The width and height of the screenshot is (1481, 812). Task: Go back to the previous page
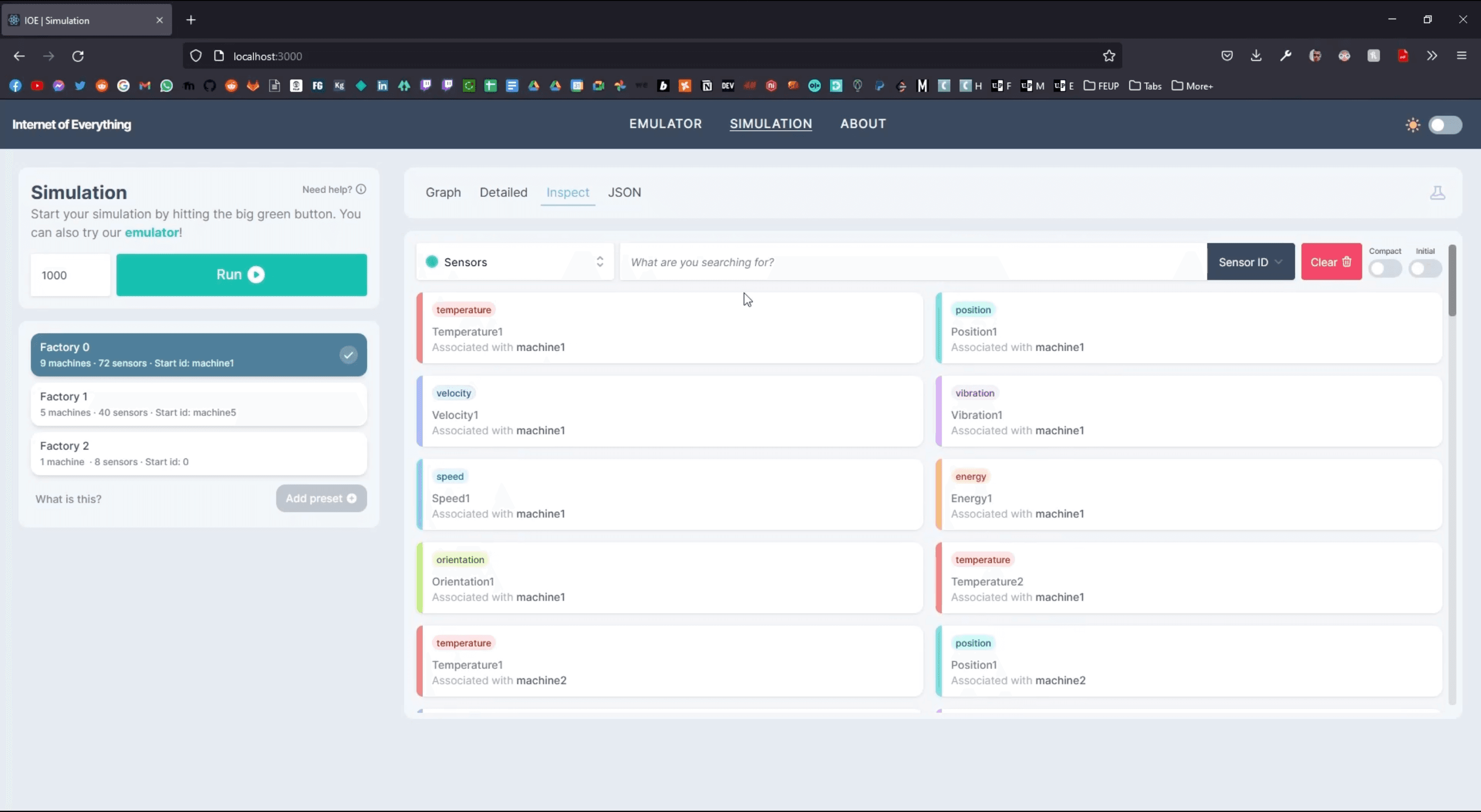coord(19,56)
